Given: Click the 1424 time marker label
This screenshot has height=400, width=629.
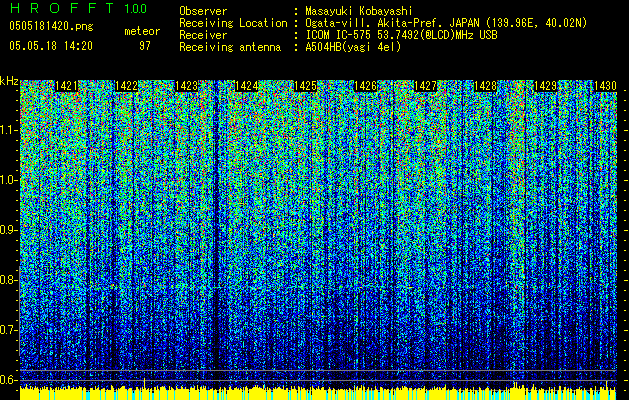Looking at the screenshot, I should tap(246, 86).
